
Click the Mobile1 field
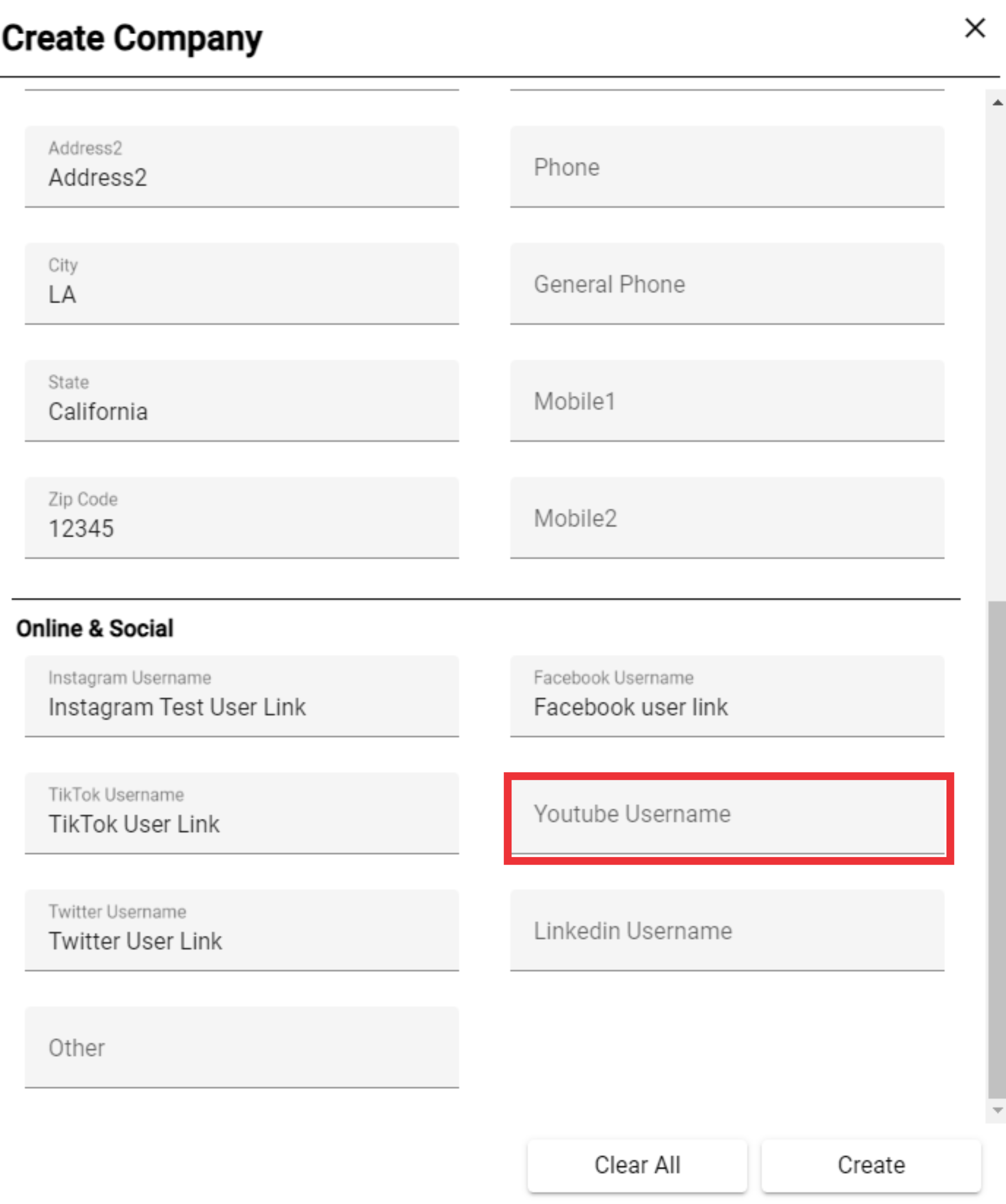pos(728,401)
